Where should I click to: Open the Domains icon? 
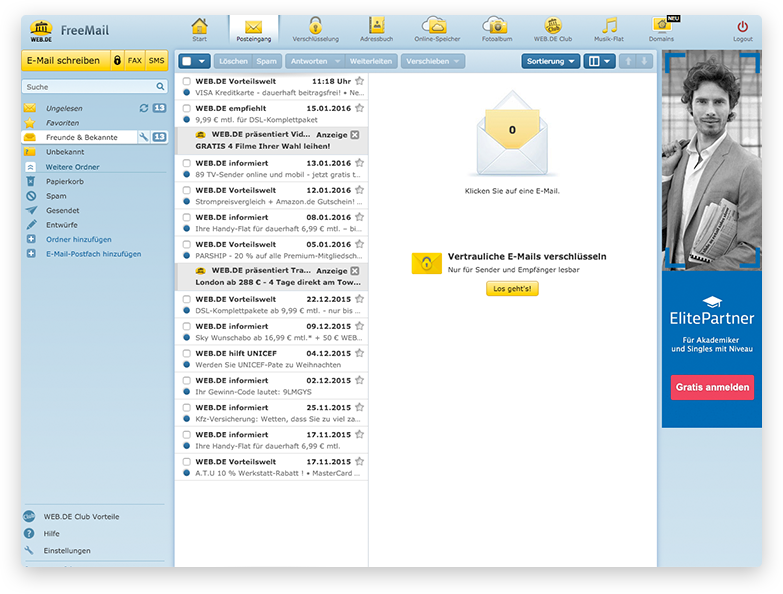pos(662,26)
